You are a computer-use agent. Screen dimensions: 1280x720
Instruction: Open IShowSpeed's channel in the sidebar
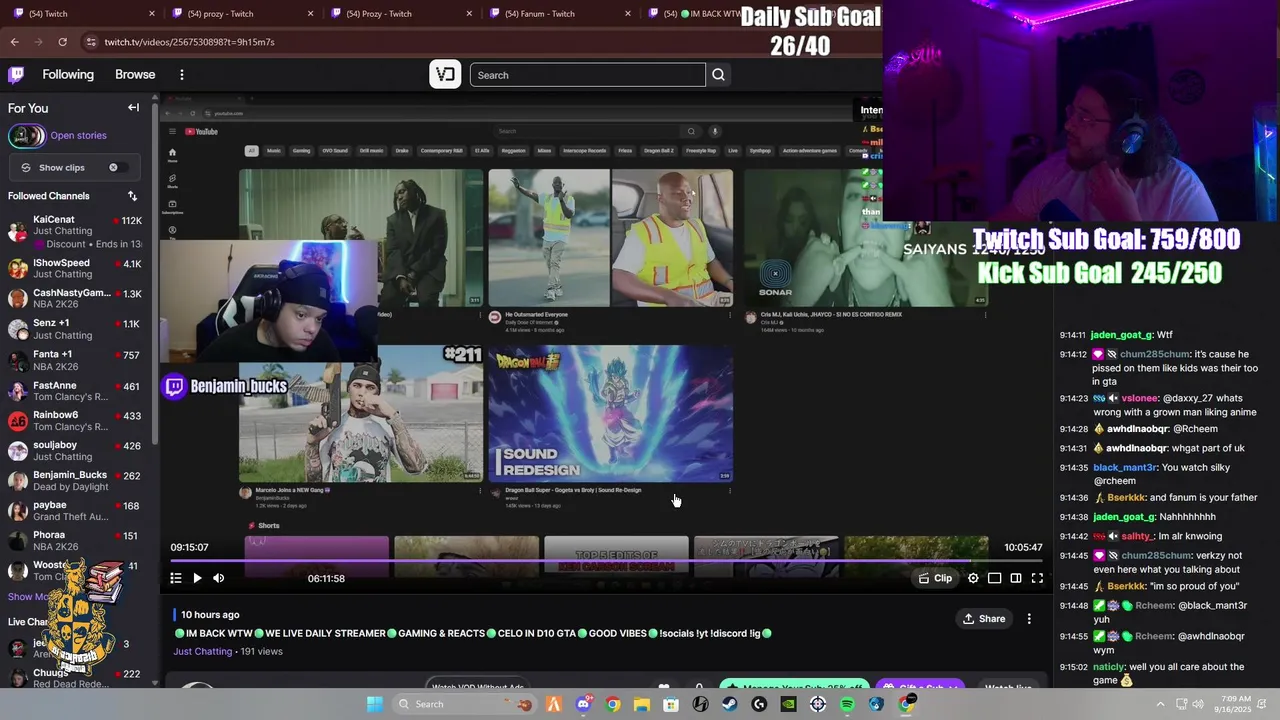pos(75,268)
